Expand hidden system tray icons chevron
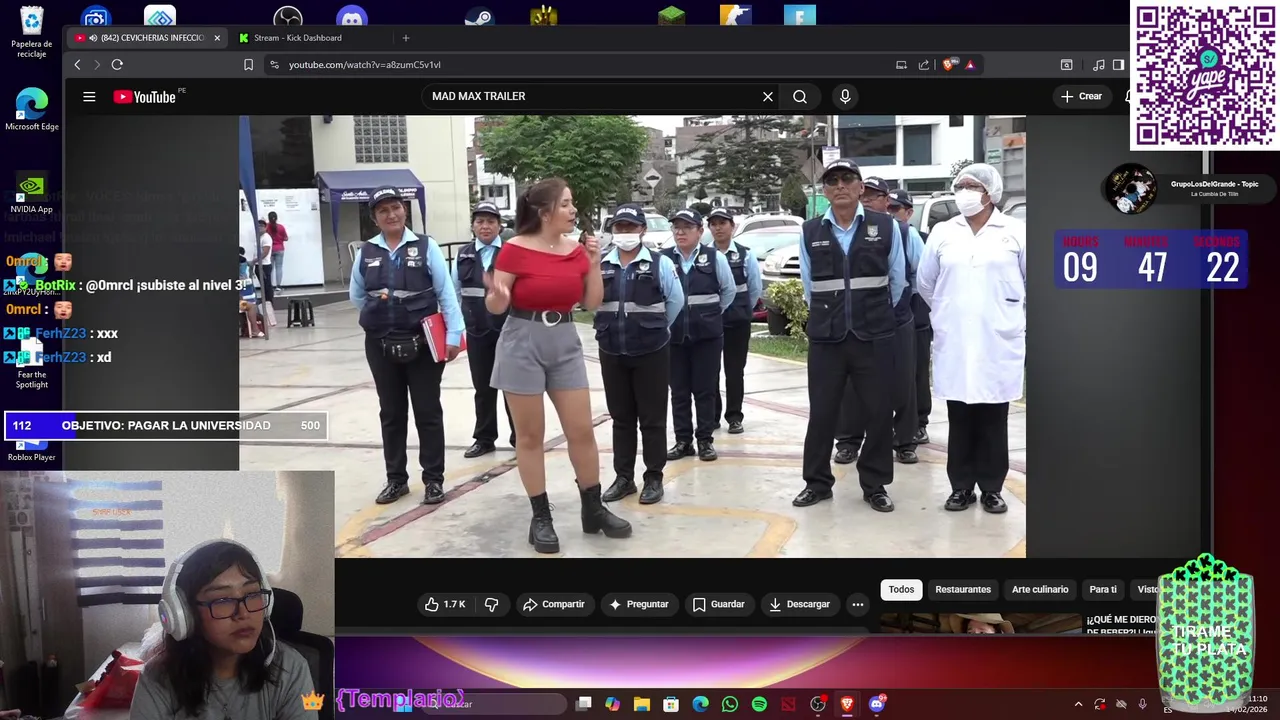The width and height of the screenshot is (1280, 720). pos(1078,704)
